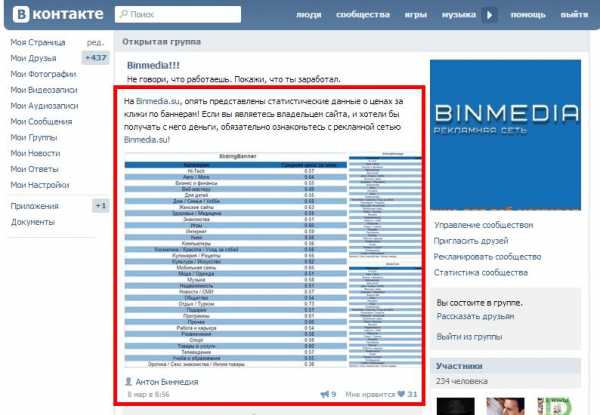The image size is (600, 415).
Task: Open музыка in the top menu
Action: point(459,15)
